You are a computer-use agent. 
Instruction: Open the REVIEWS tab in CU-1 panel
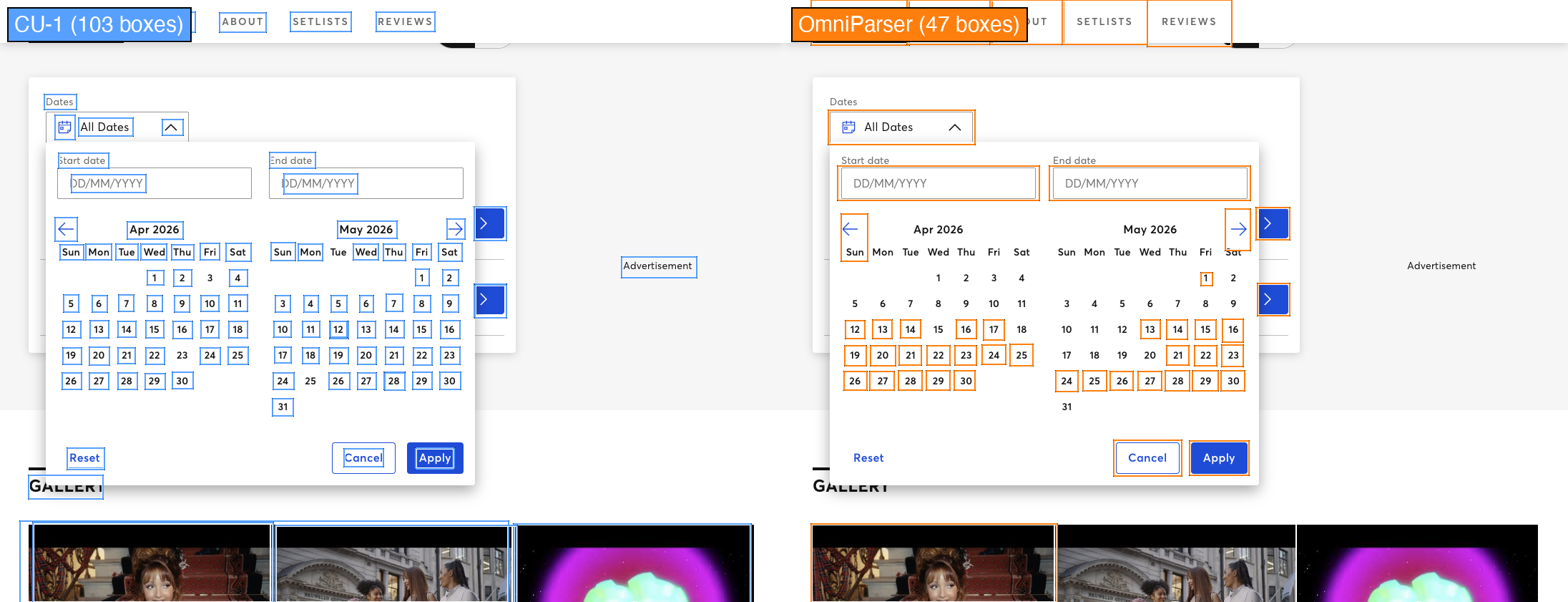point(405,21)
